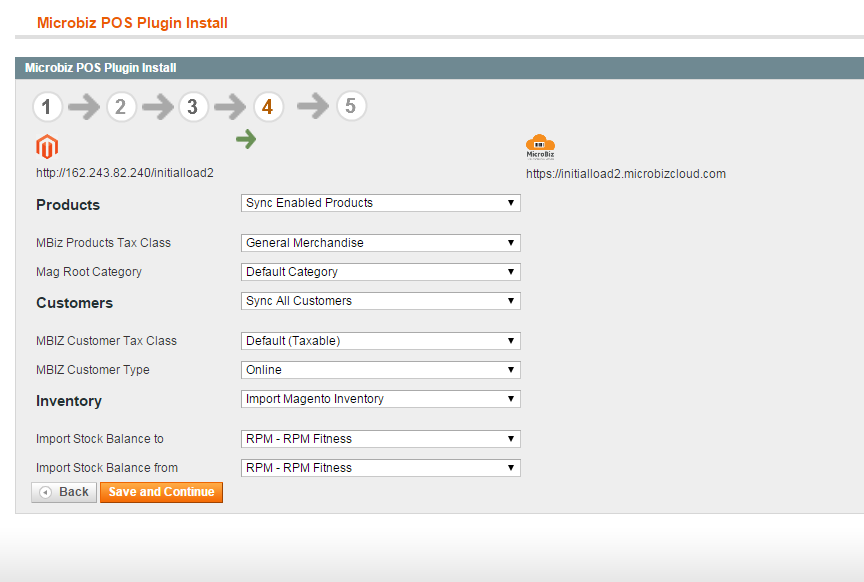Viewport: 864px width, 582px height.
Task: Click the Customers section label
Action: click(74, 303)
